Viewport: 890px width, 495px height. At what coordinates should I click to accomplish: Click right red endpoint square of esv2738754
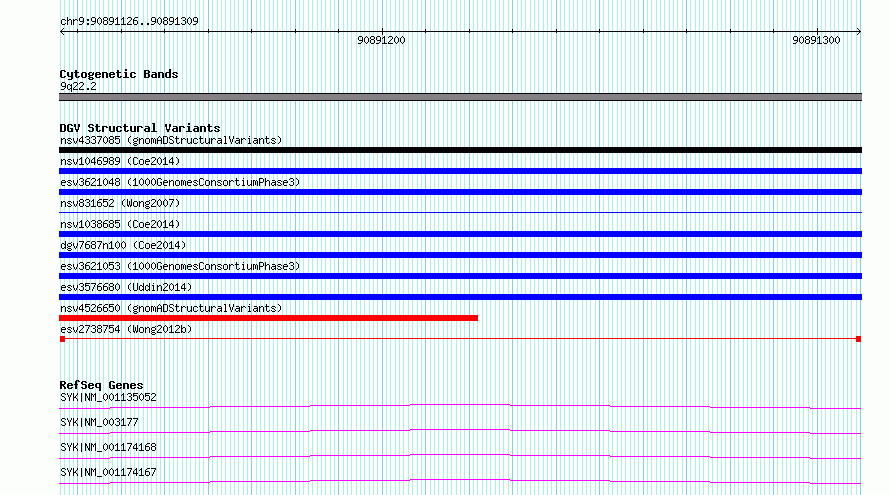858,339
